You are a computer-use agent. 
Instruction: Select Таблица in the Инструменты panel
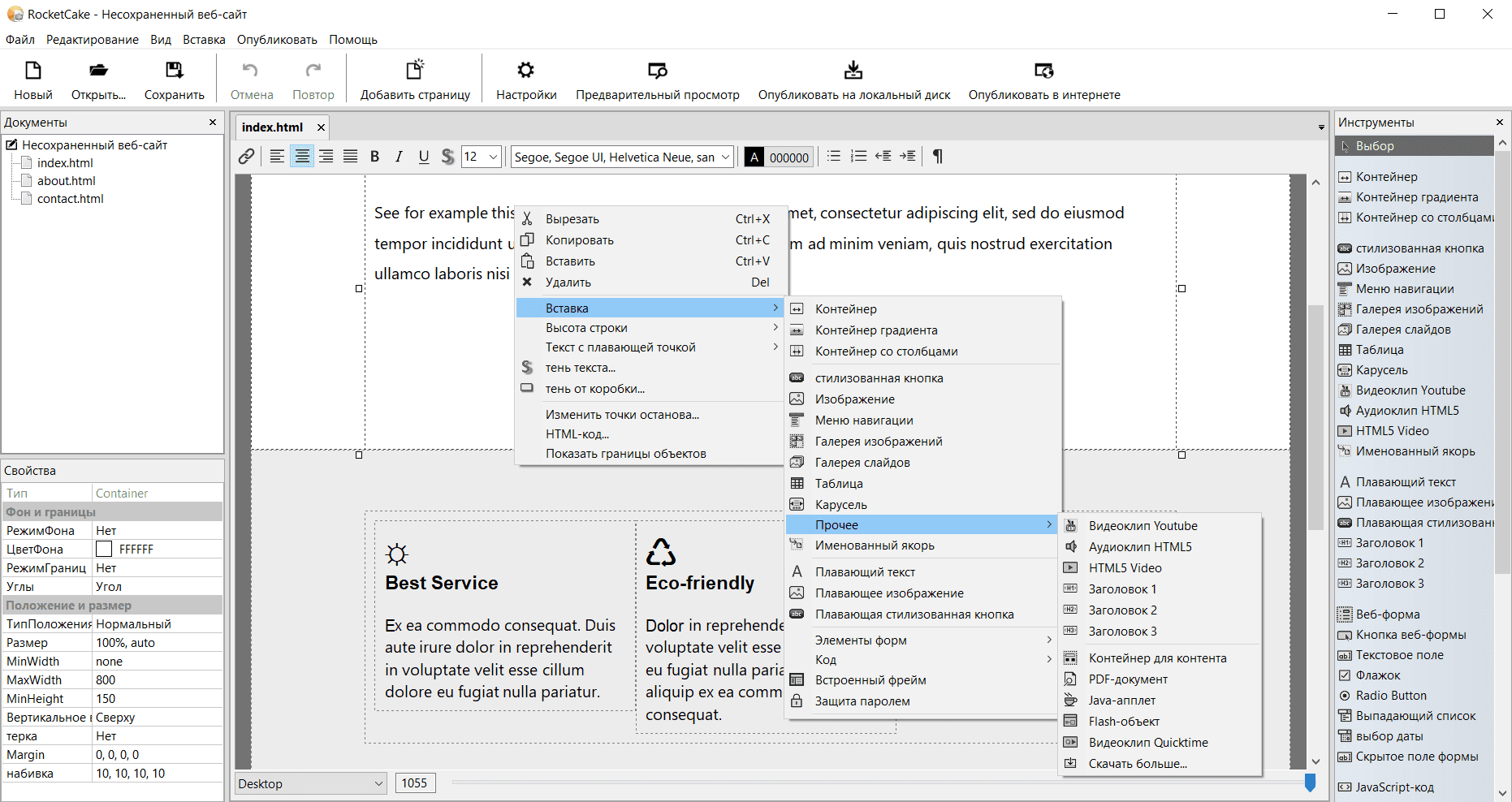[1380, 350]
